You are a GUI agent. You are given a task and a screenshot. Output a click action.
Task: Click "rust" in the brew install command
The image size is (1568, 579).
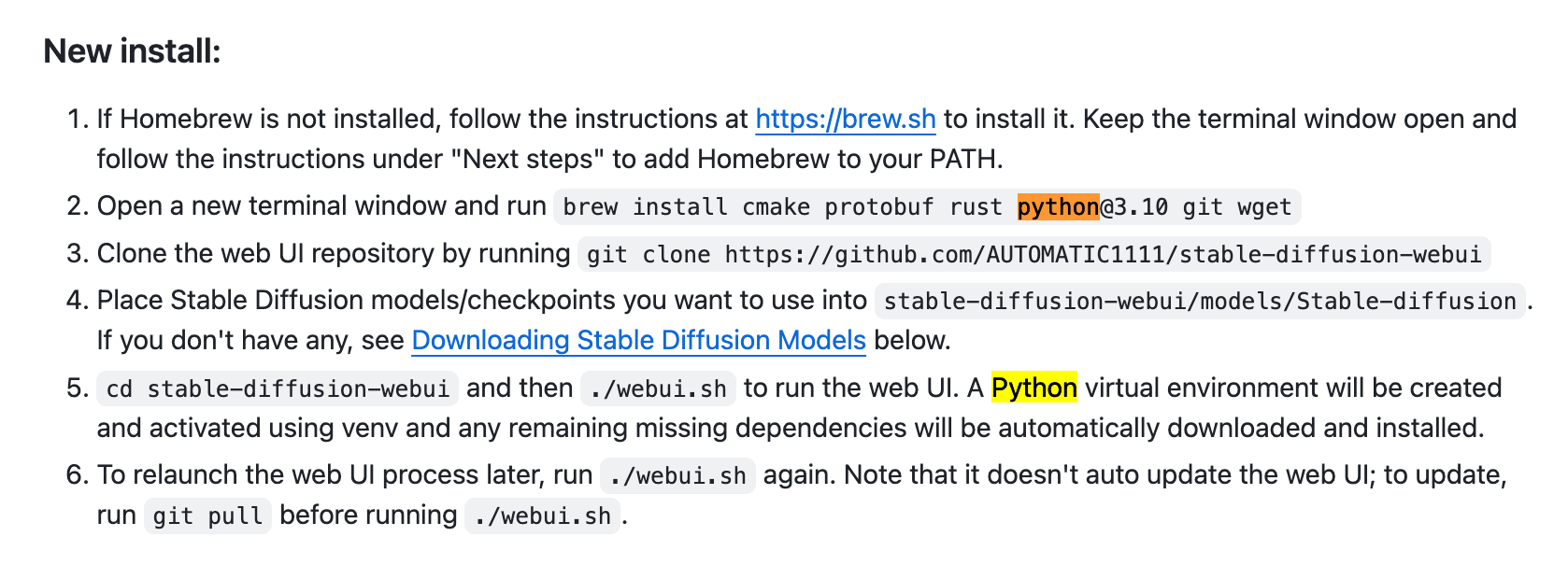click(x=976, y=207)
